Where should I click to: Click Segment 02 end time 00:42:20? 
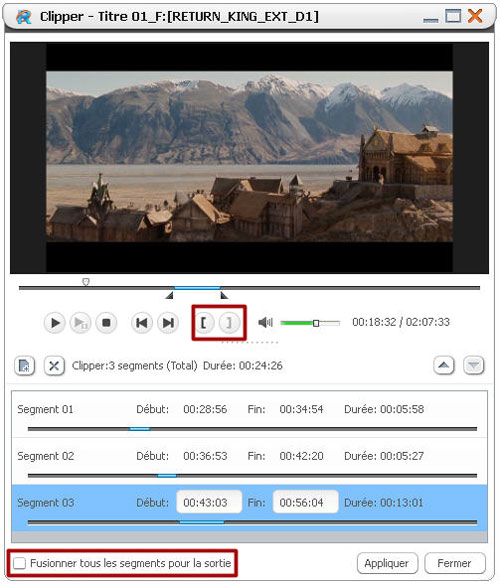[301, 456]
